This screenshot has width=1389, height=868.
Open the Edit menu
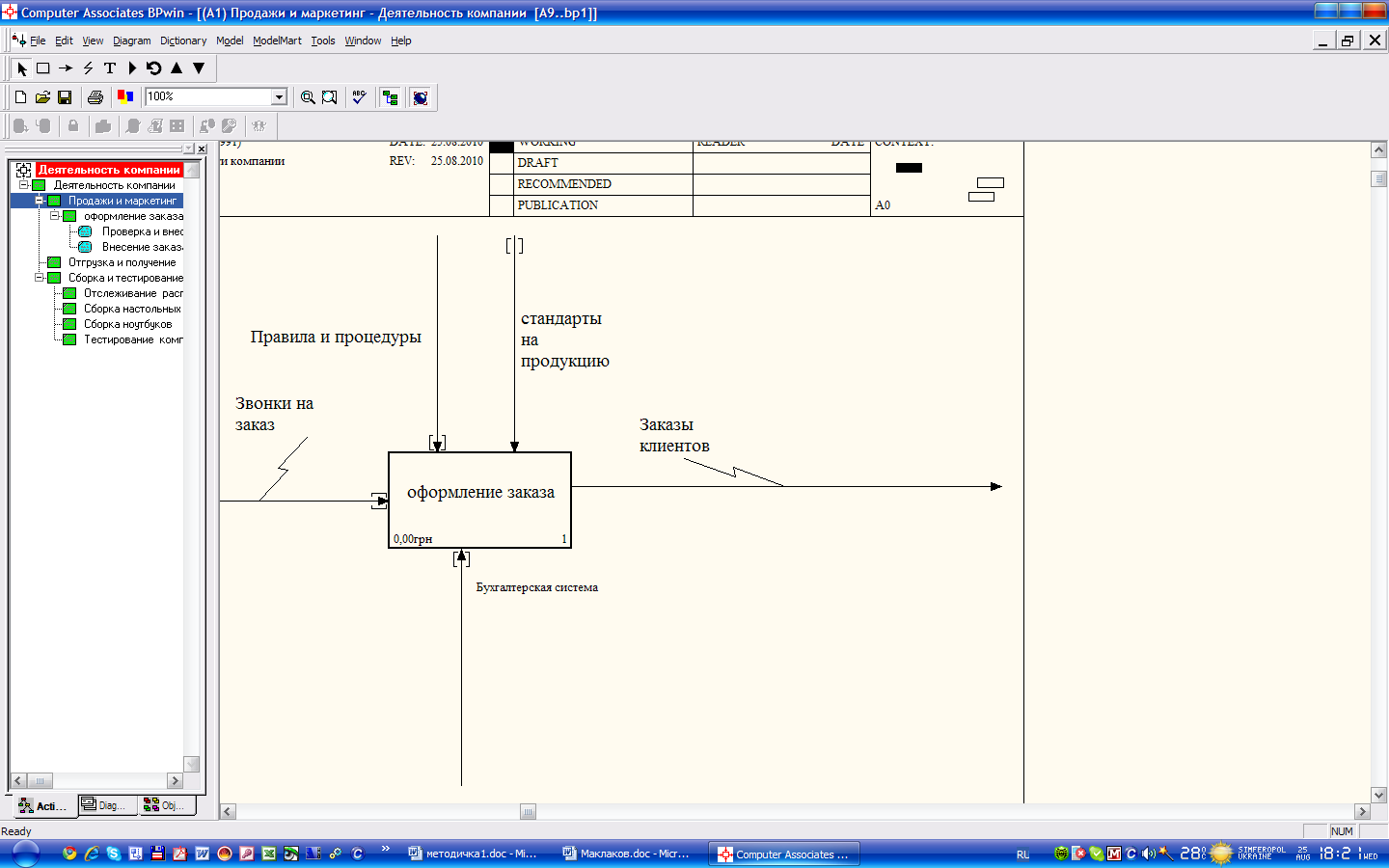tap(64, 41)
